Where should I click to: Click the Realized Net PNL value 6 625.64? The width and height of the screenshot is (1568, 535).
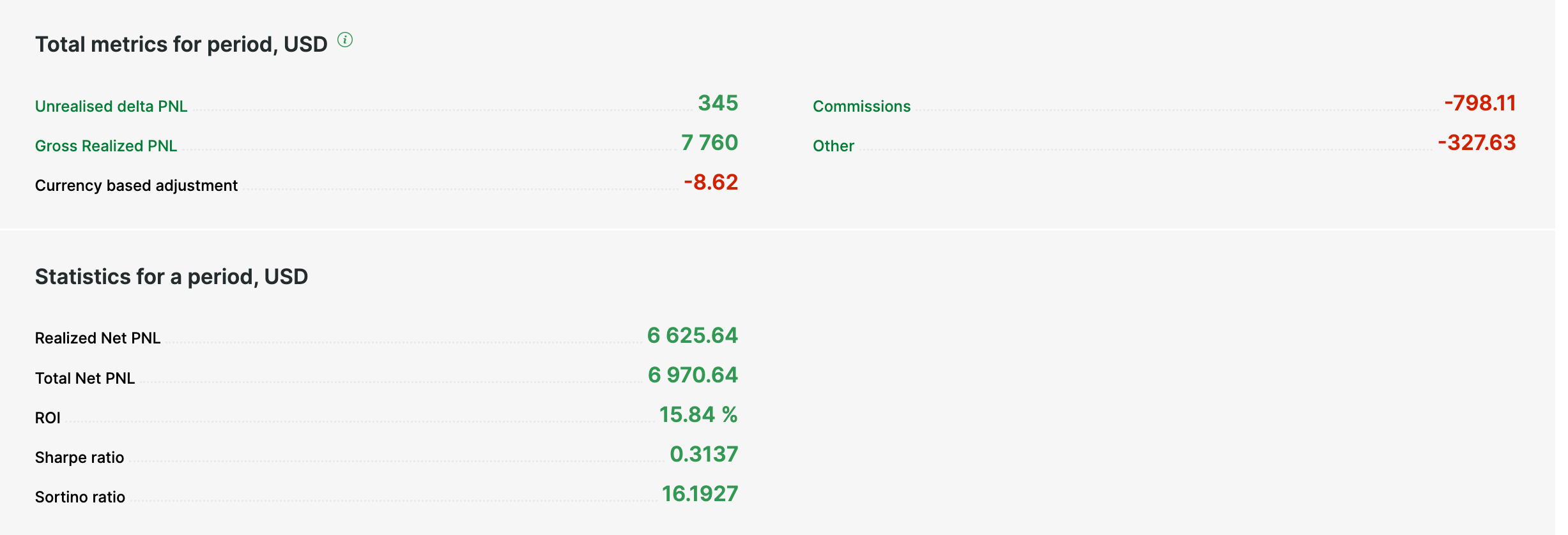[692, 336]
